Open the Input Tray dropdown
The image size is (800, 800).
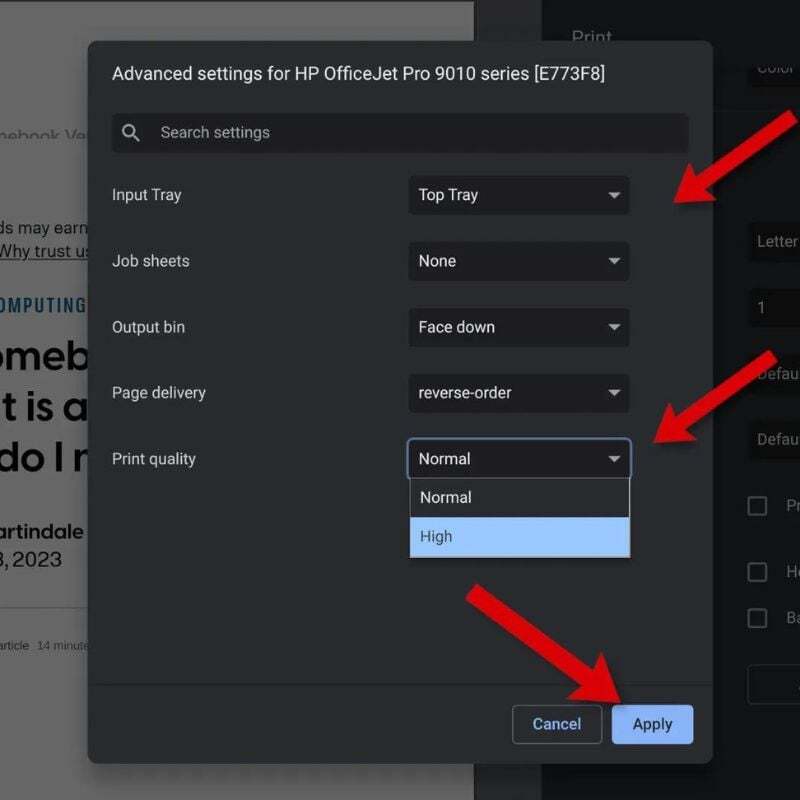pyautogui.click(x=519, y=195)
